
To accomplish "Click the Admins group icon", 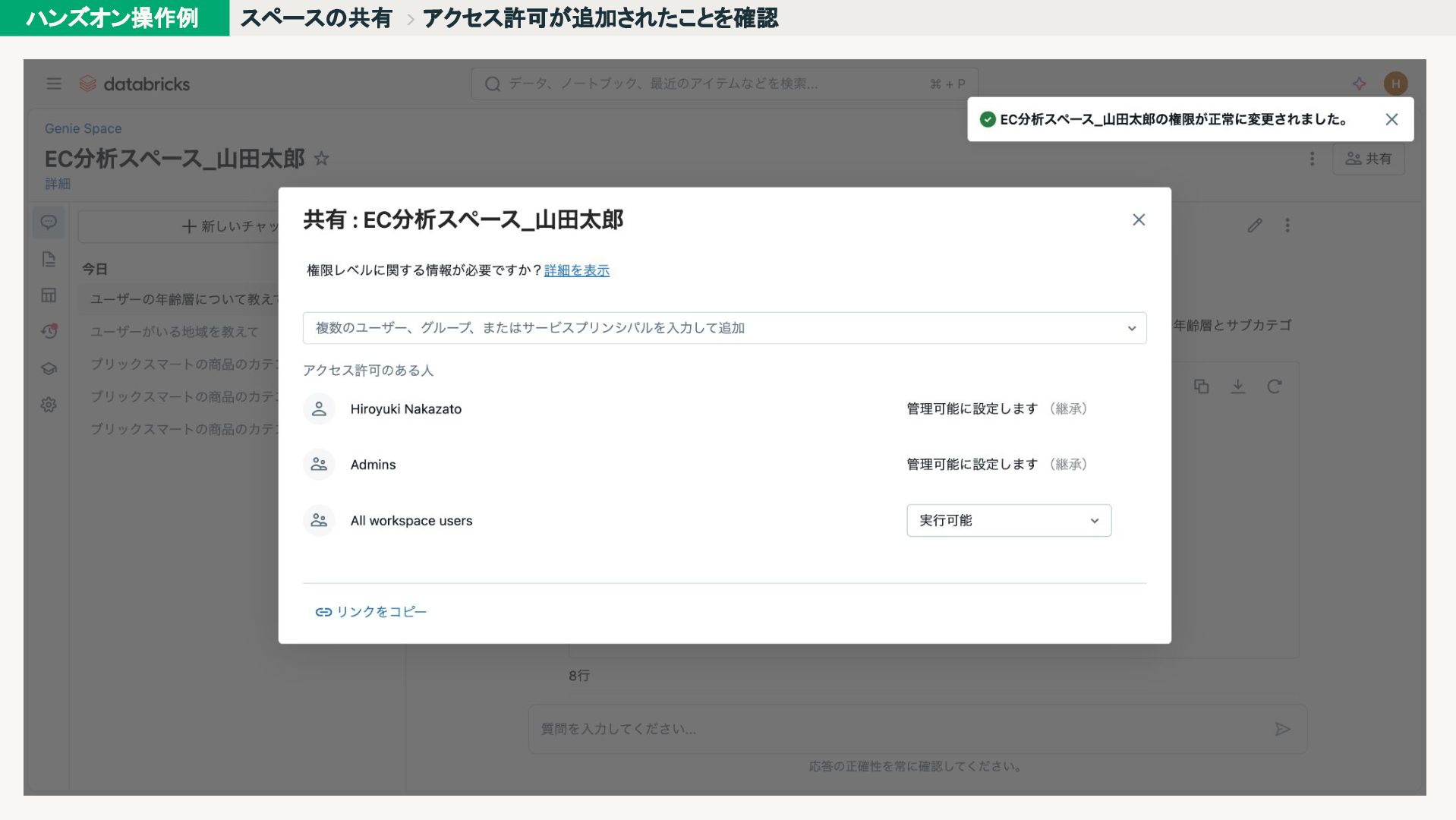I will click(x=319, y=465).
